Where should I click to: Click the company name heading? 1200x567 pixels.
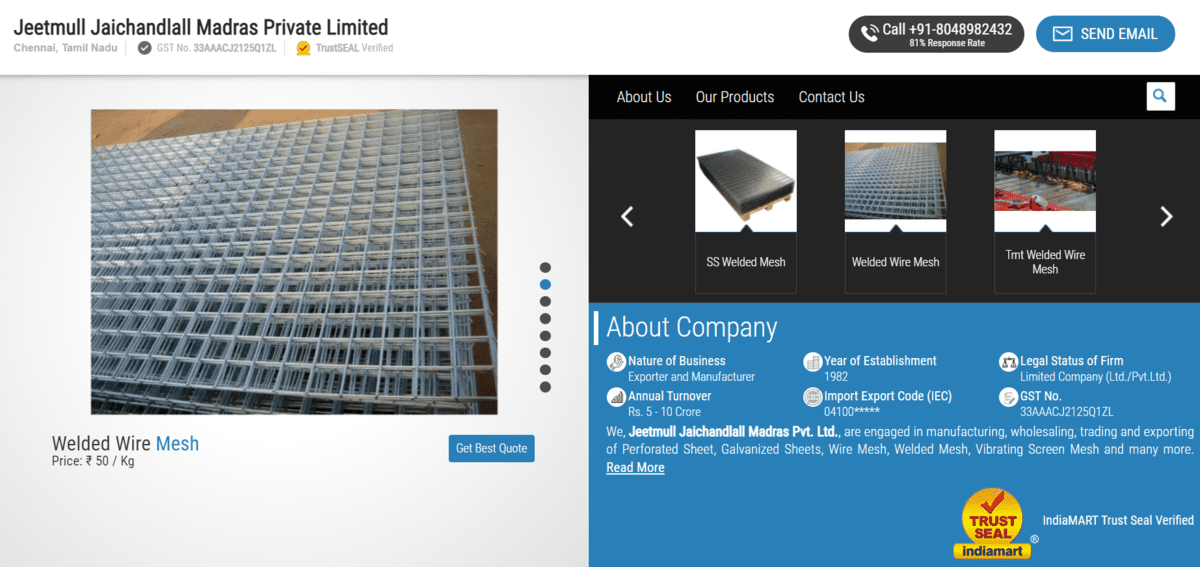click(201, 27)
